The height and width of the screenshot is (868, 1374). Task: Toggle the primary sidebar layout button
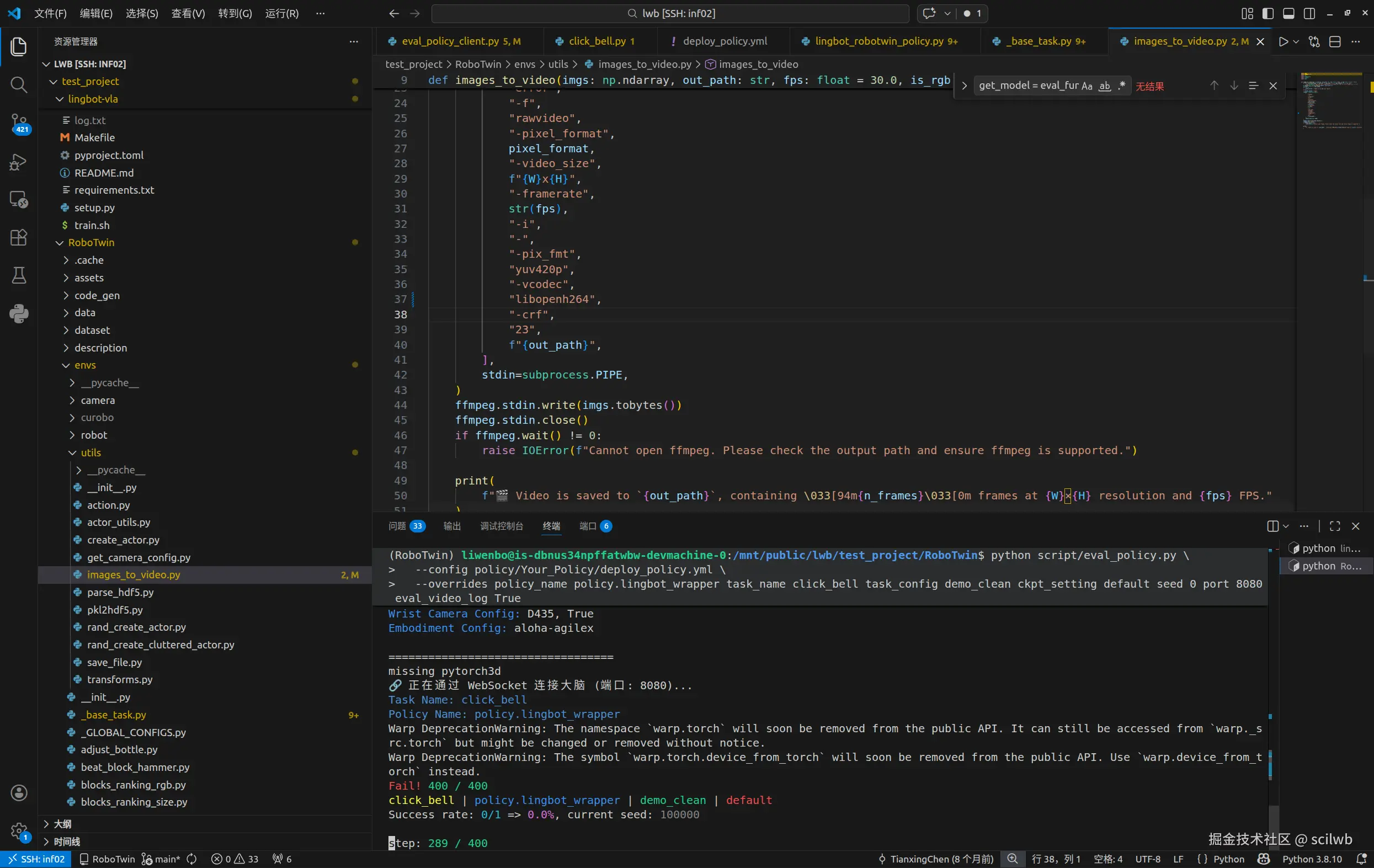(1268, 14)
